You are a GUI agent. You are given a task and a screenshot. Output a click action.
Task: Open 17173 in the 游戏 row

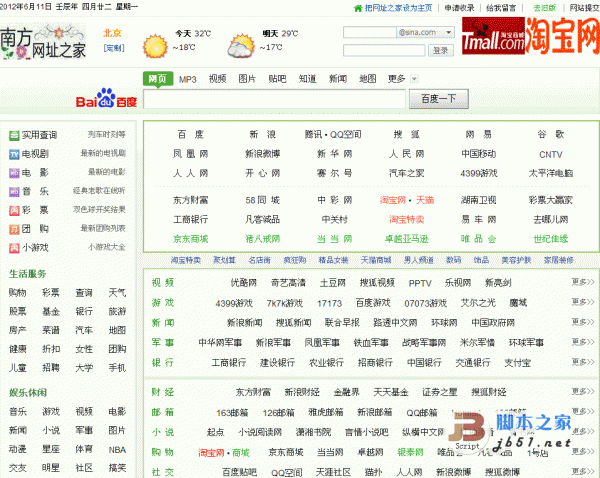tap(329, 303)
